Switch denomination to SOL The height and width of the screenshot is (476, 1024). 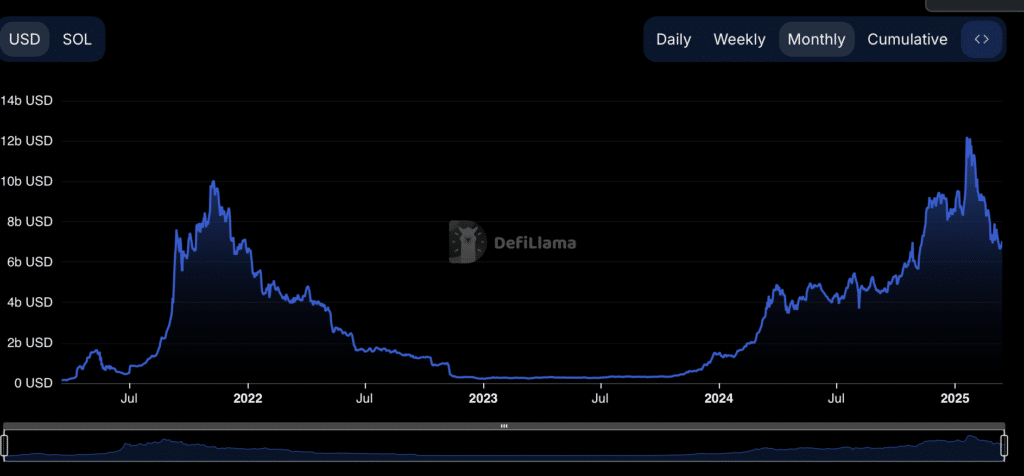click(77, 39)
